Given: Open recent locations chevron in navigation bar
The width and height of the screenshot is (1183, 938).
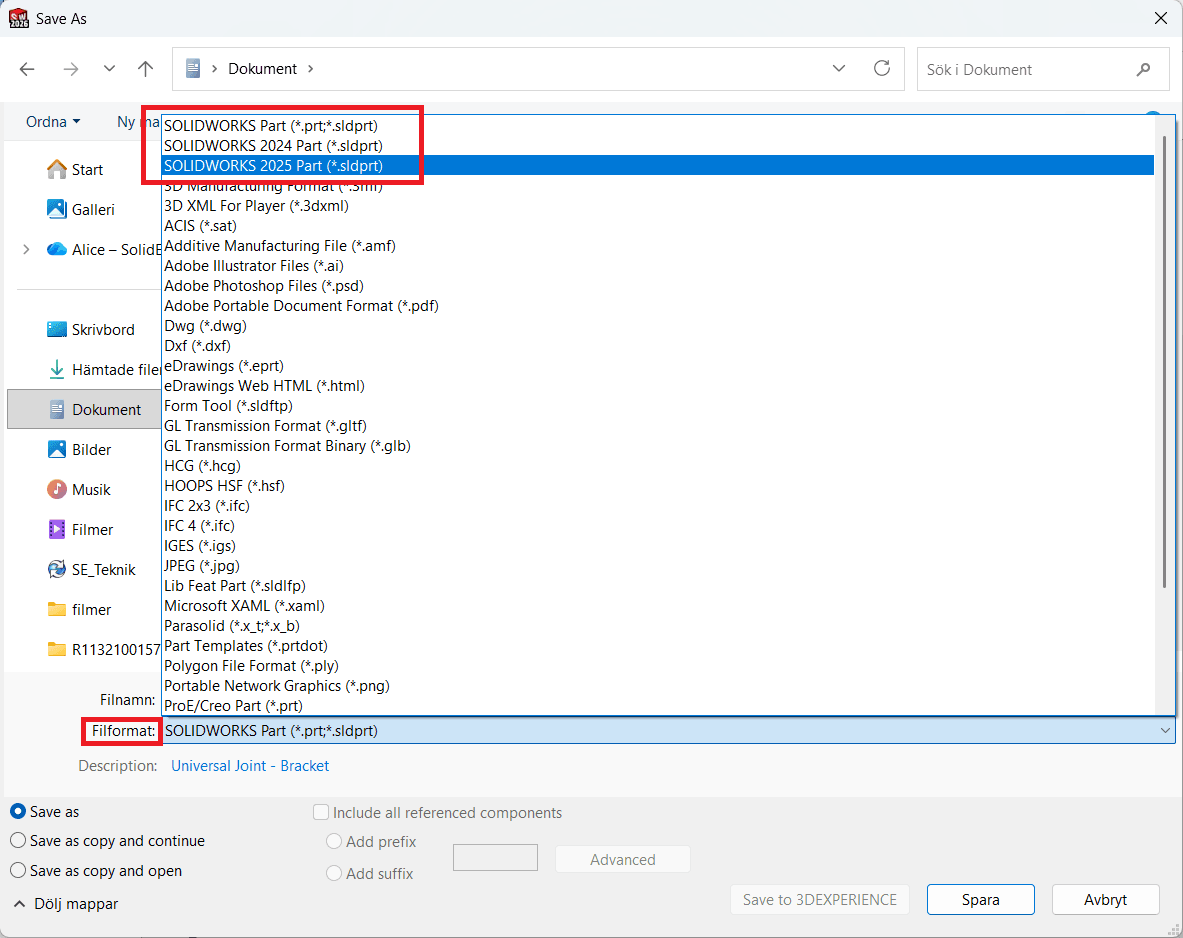Looking at the screenshot, I should (109, 69).
